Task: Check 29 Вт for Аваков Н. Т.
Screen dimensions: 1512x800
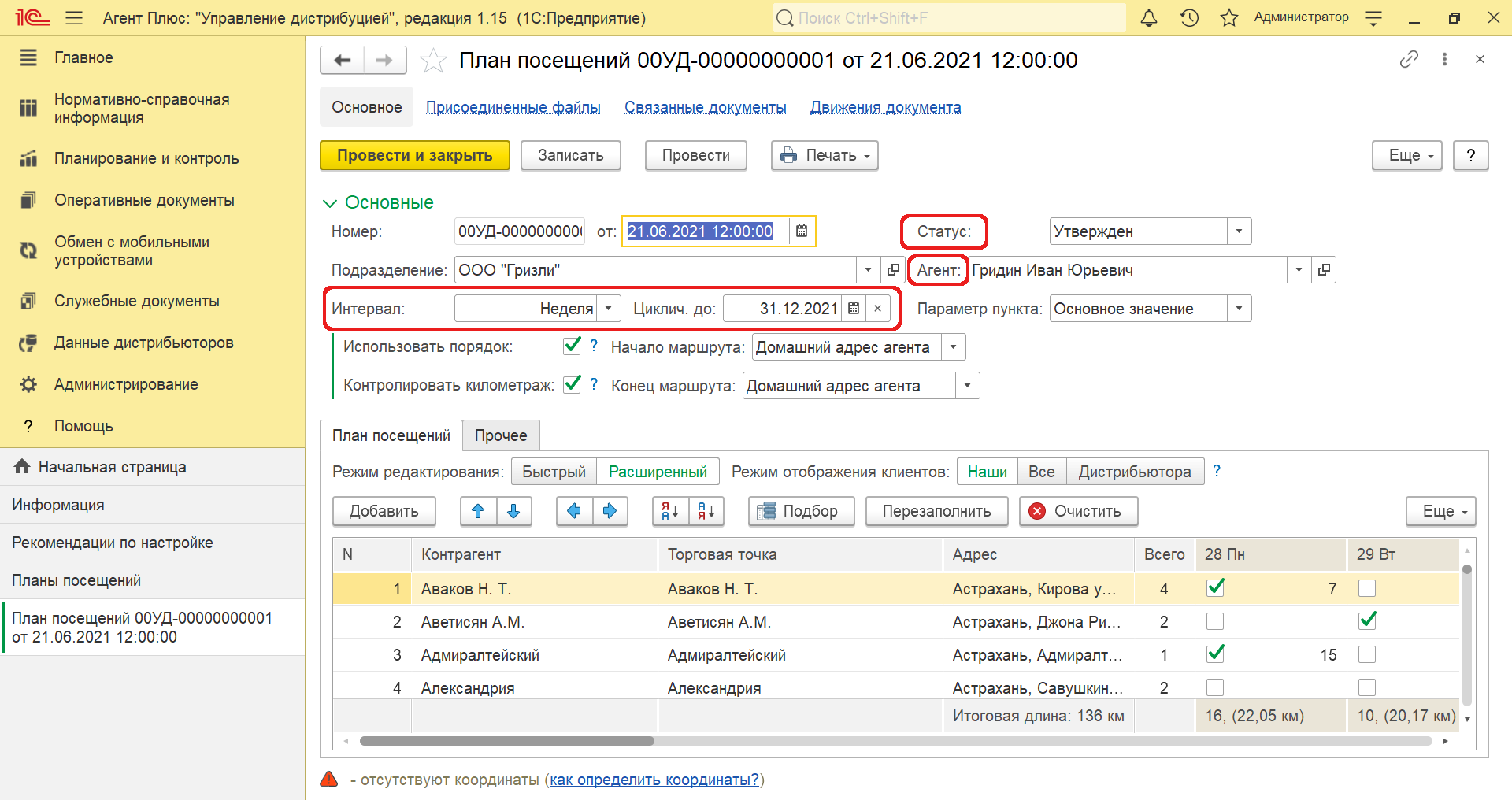Action: pyautogui.click(x=1367, y=588)
